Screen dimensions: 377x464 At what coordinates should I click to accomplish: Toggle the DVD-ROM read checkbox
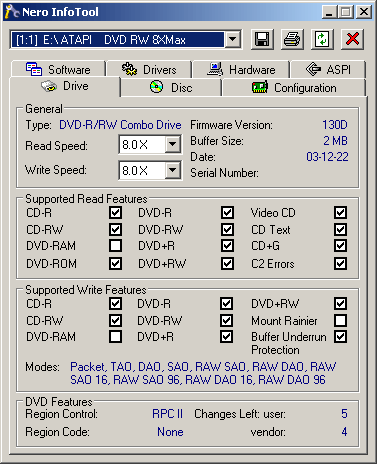click(115, 264)
